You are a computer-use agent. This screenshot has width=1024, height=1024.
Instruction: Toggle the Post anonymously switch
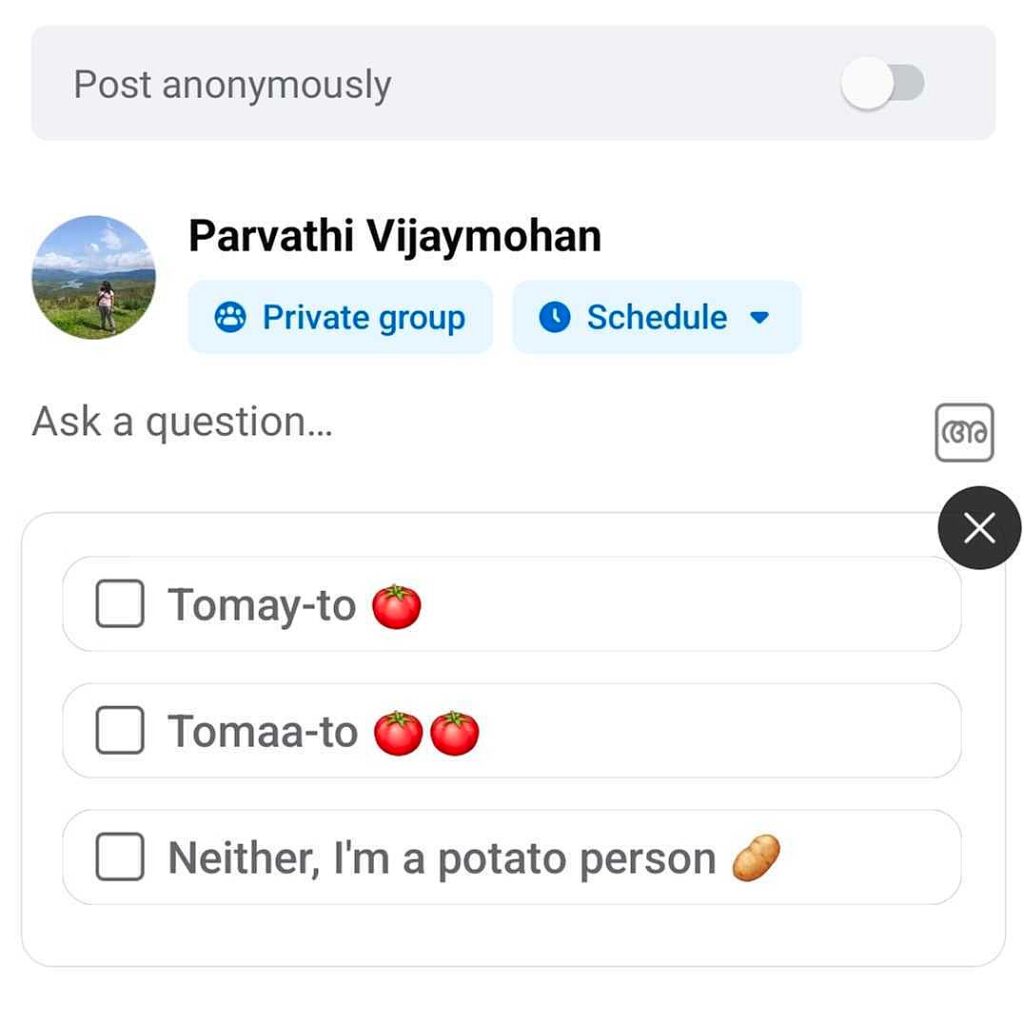pos(882,84)
